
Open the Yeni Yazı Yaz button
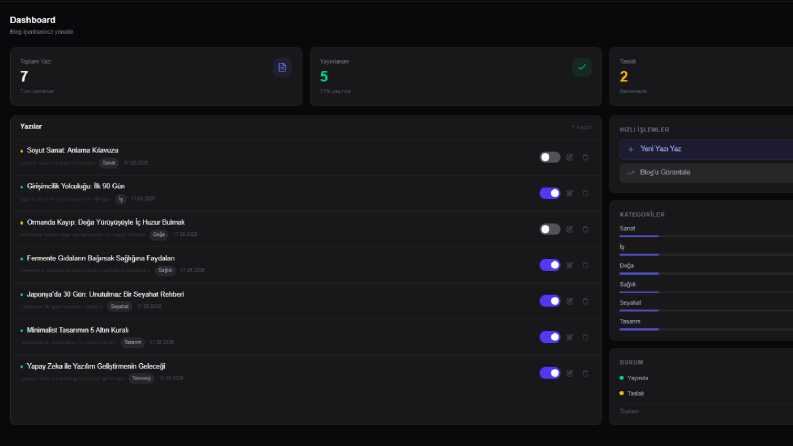click(x=706, y=149)
